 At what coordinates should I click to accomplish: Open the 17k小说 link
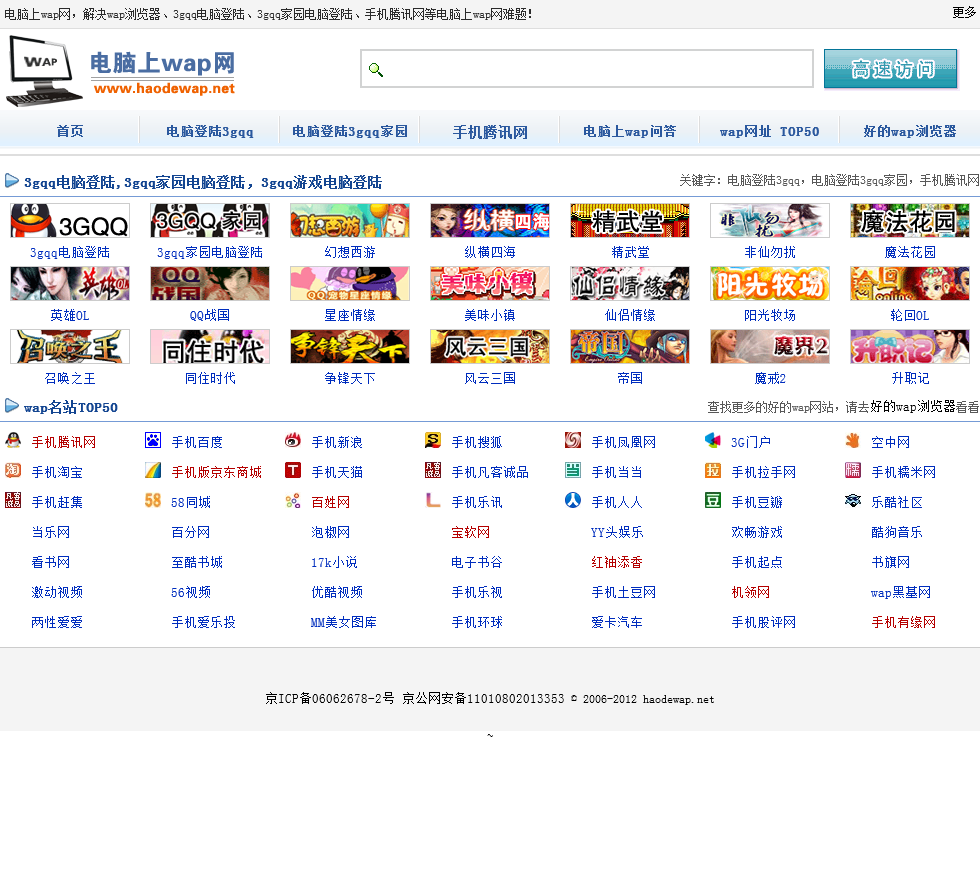point(334,562)
